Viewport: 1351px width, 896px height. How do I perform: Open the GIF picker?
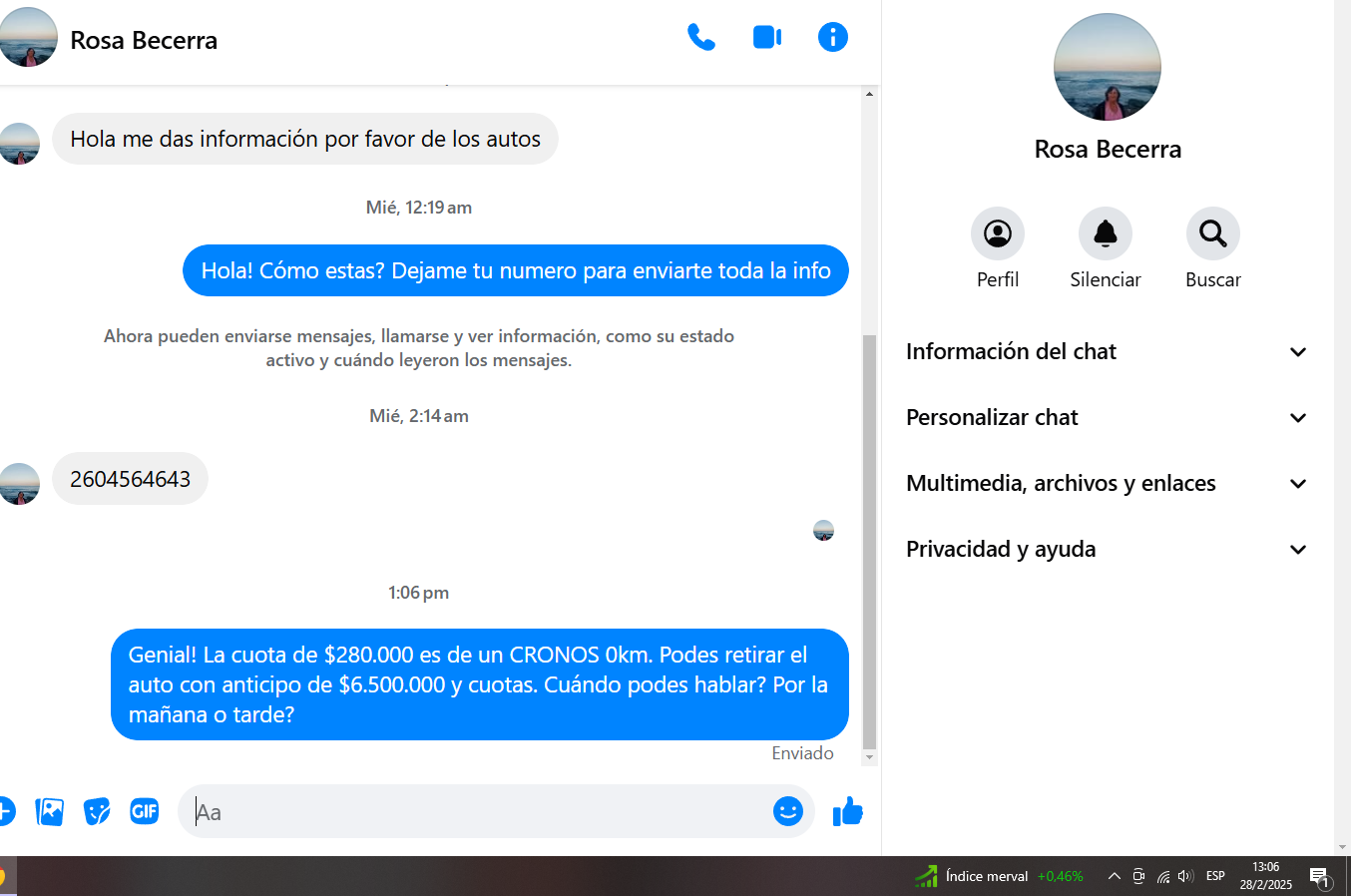coord(145,812)
